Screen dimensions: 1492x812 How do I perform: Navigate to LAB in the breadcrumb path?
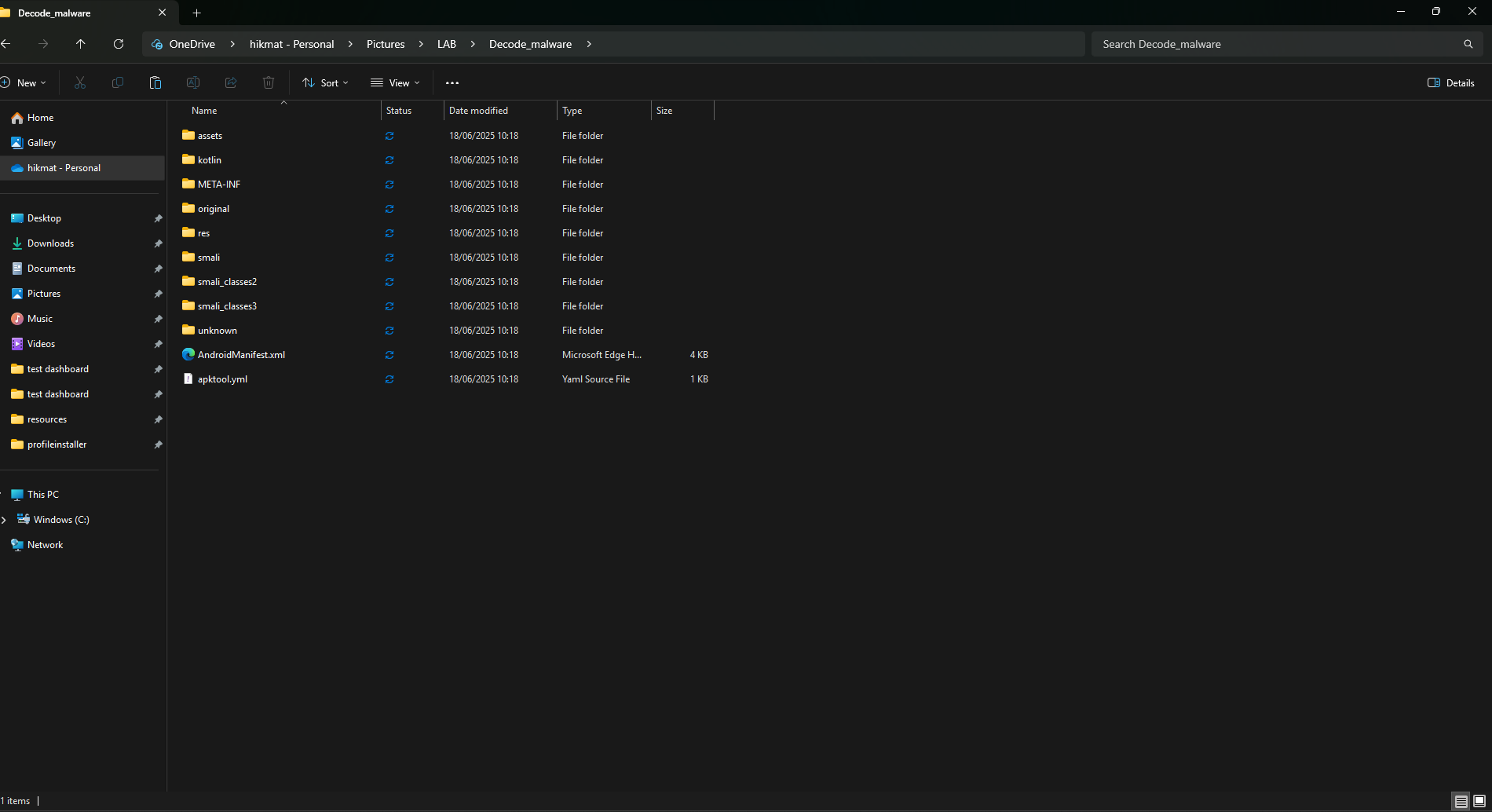pyautogui.click(x=446, y=44)
